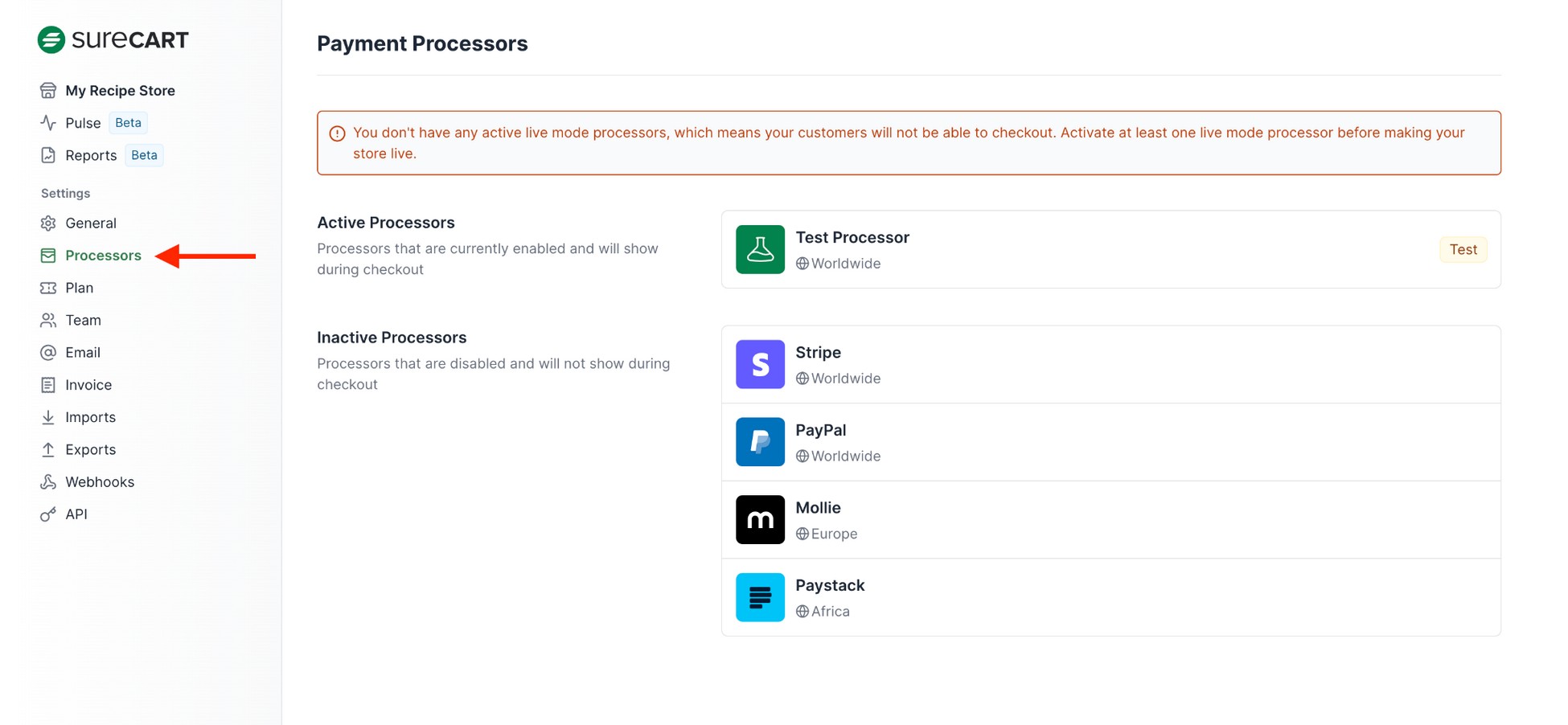The width and height of the screenshot is (1568, 725).
Task: Click the Test Processor flask icon
Action: pyautogui.click(x=760, y=249)
